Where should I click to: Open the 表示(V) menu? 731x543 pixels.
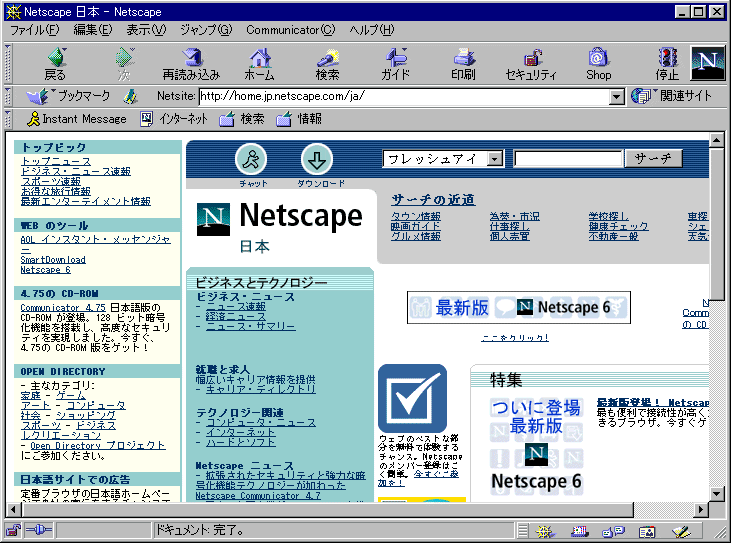146,30
